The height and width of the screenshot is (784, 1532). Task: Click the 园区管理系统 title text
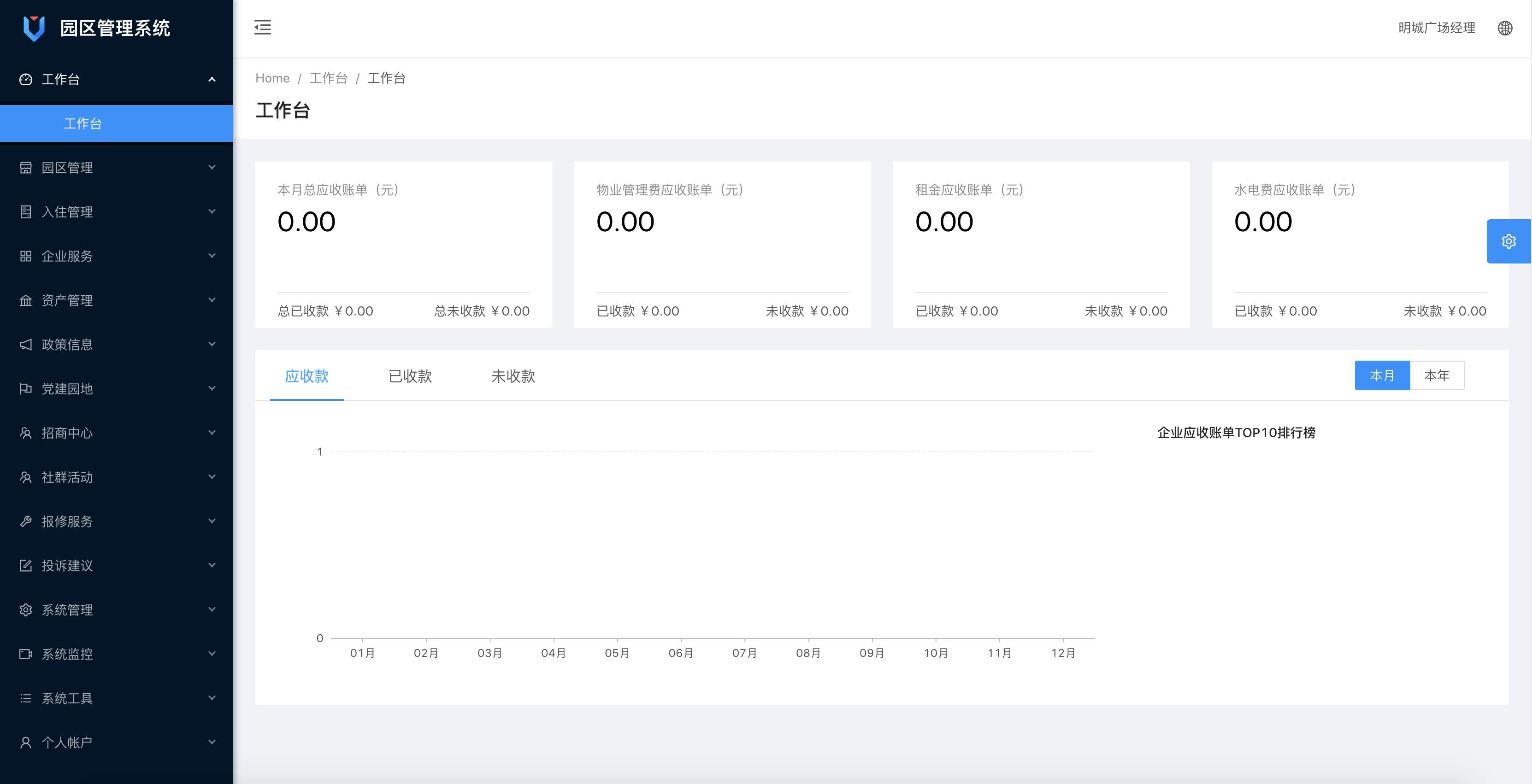(115, 28)
